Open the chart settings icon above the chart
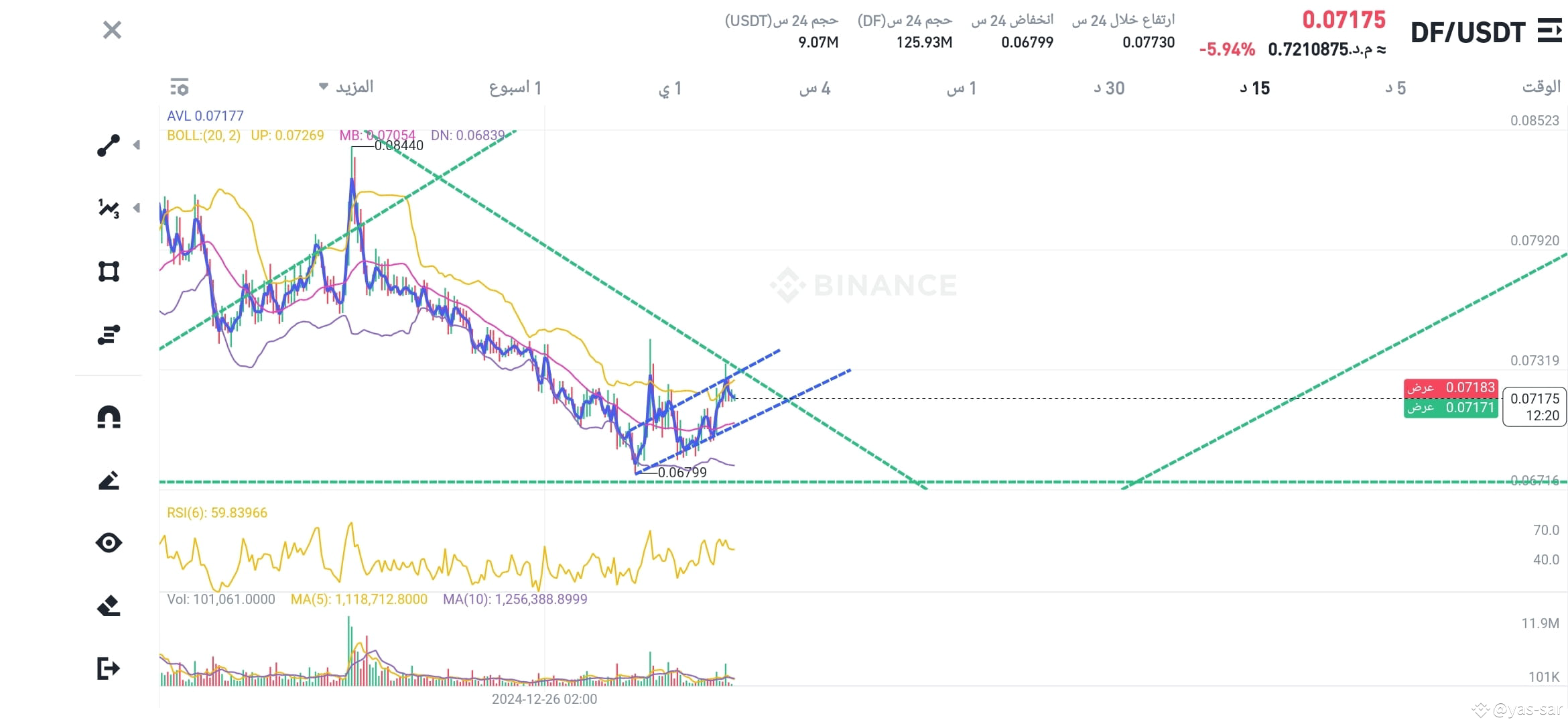Screen dimensions: 1568x724 pyautogui.click(x=180, y=87)
